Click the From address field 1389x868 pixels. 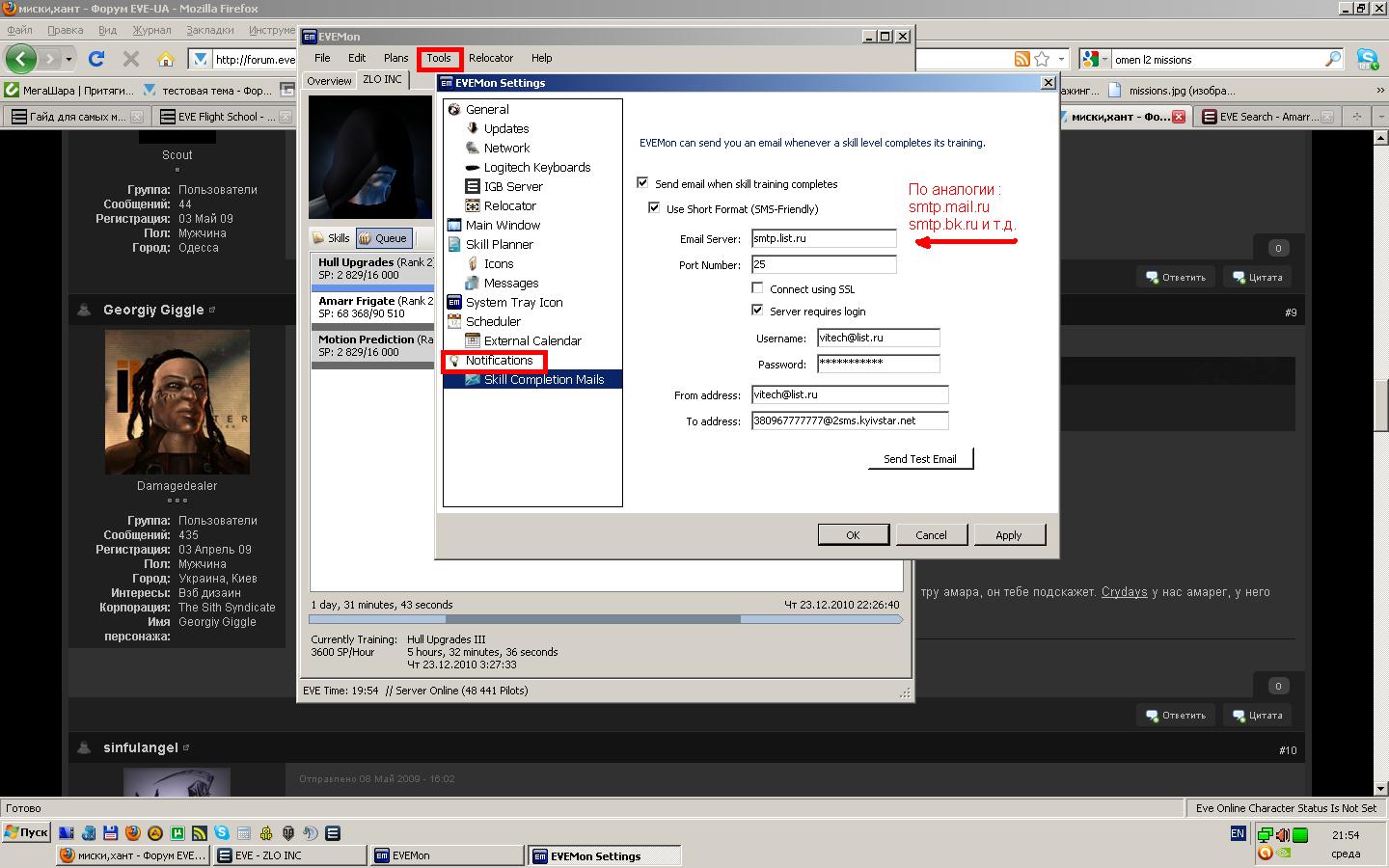(850, 394)
